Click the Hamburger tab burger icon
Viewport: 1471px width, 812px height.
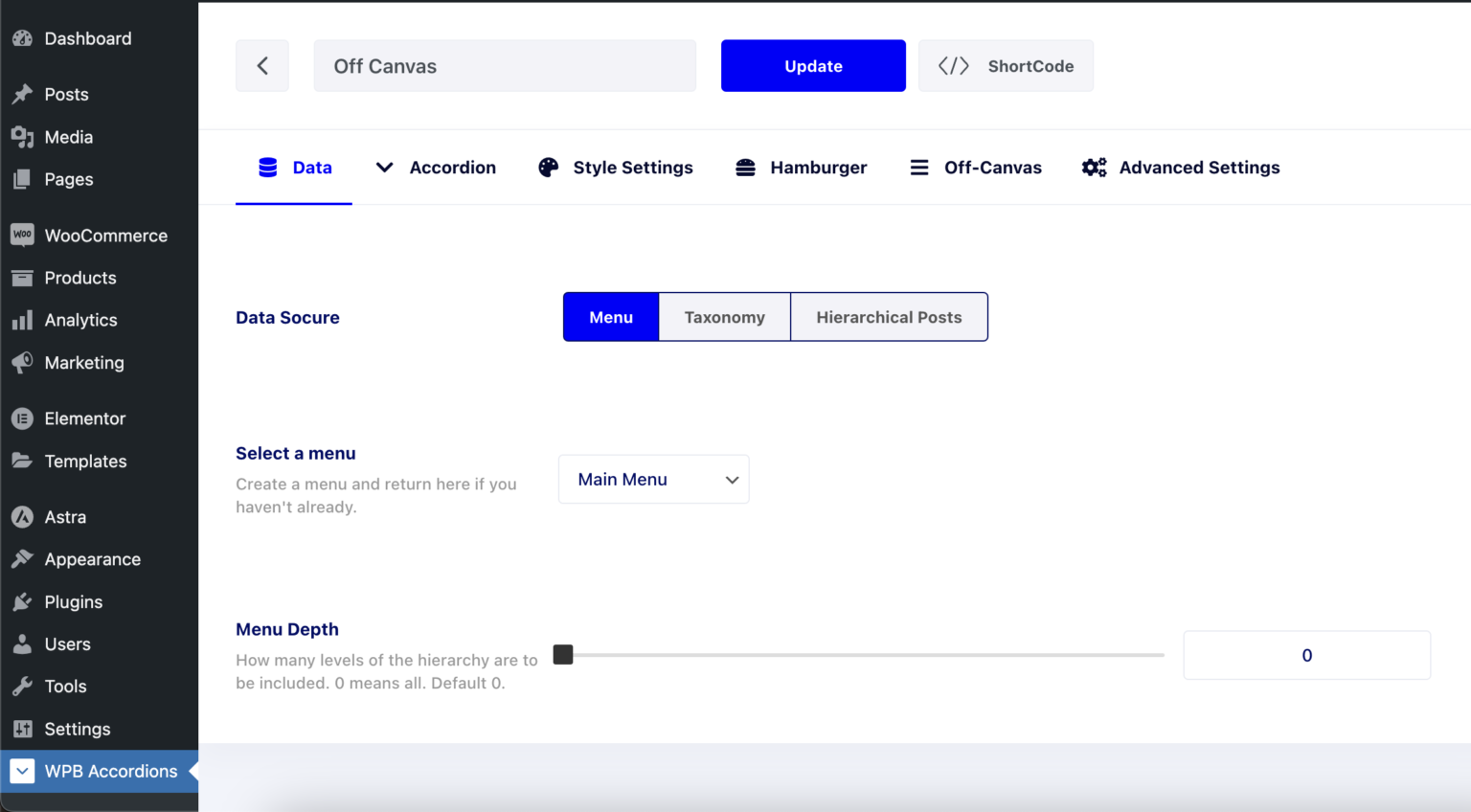click(x=745, y=166)
